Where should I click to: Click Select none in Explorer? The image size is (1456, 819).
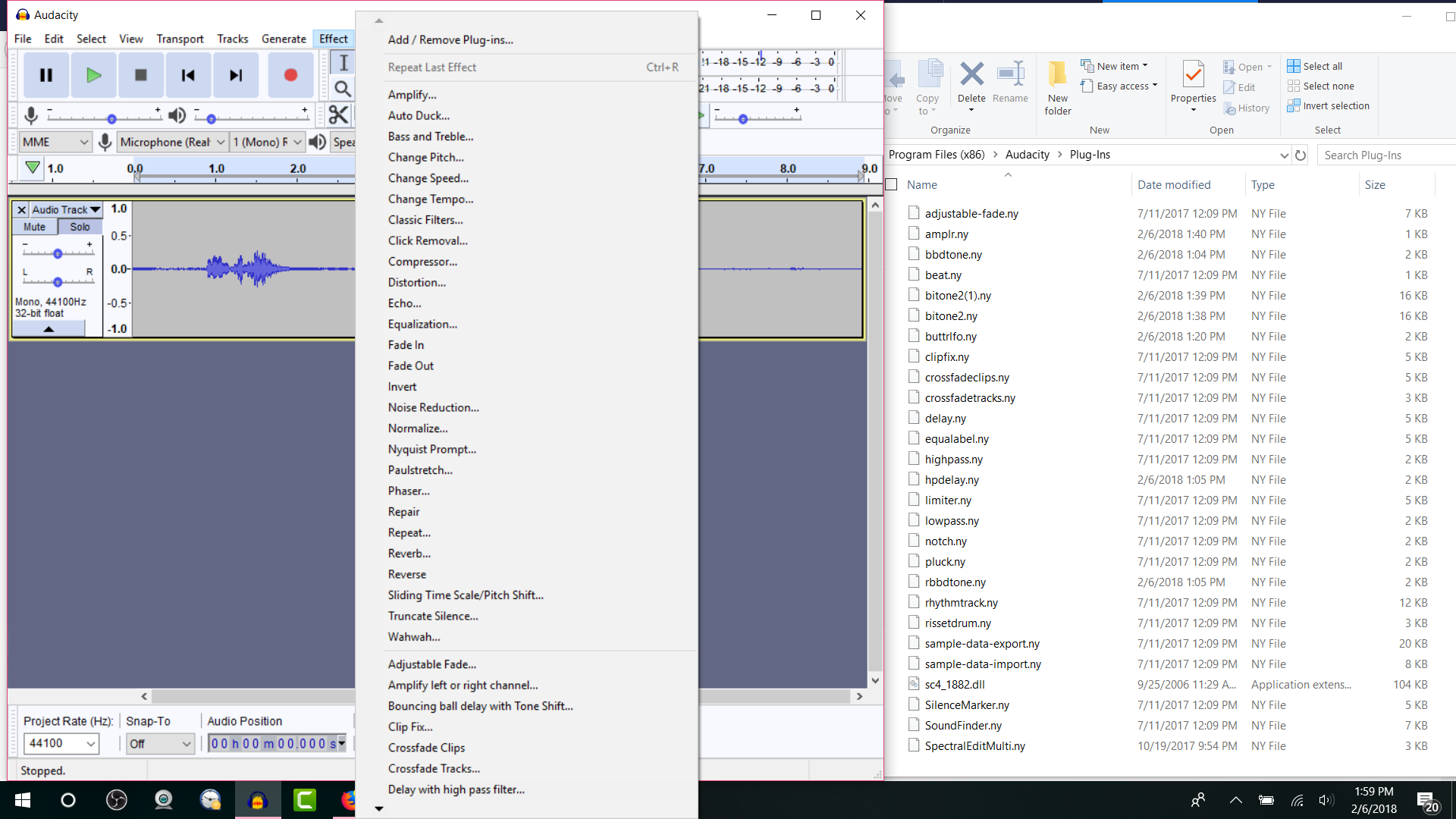1320,86
